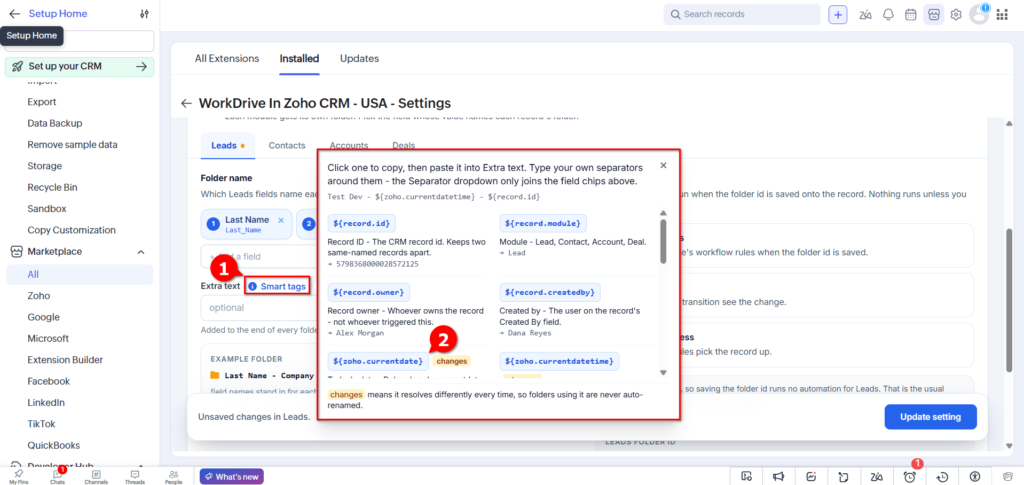Screen dimensions: 1024x485
Task: Open My Pins in bottom bar
Action: tap(18, 477)
